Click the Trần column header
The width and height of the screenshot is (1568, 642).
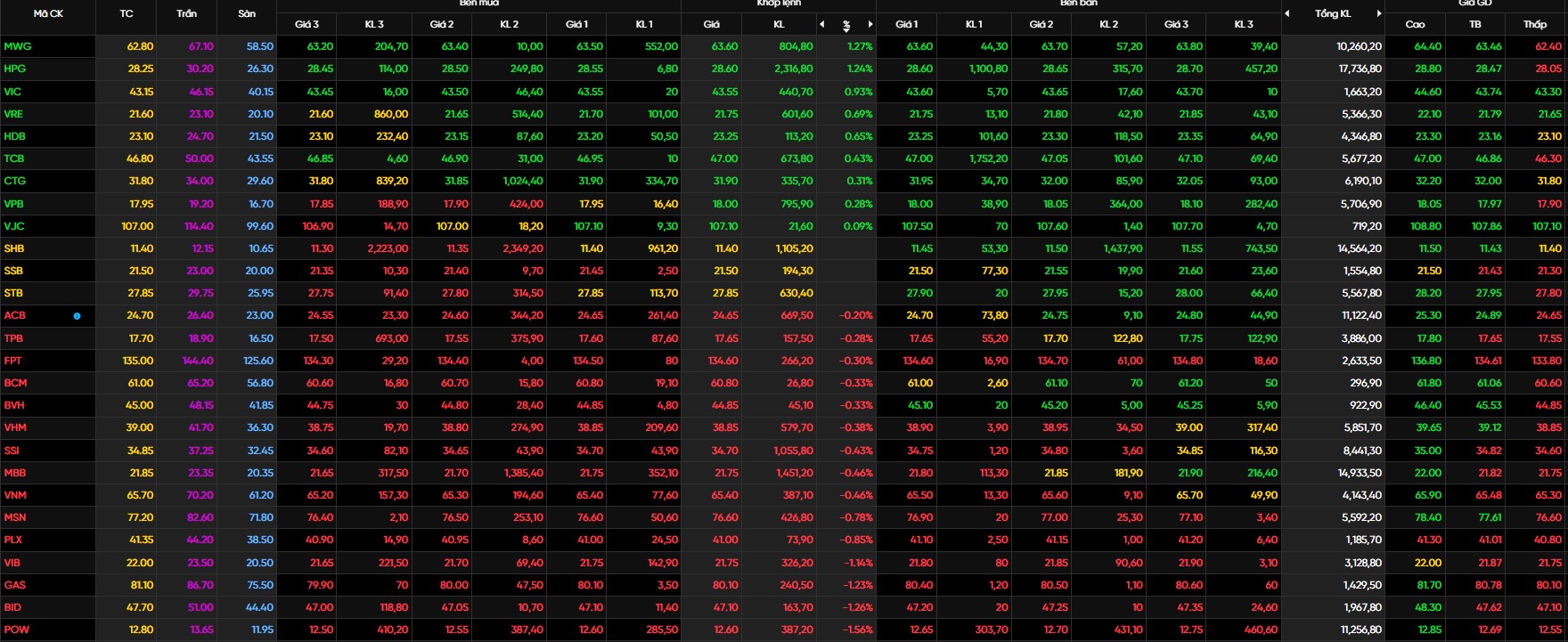pyautogui.click(x=187, y=13)
